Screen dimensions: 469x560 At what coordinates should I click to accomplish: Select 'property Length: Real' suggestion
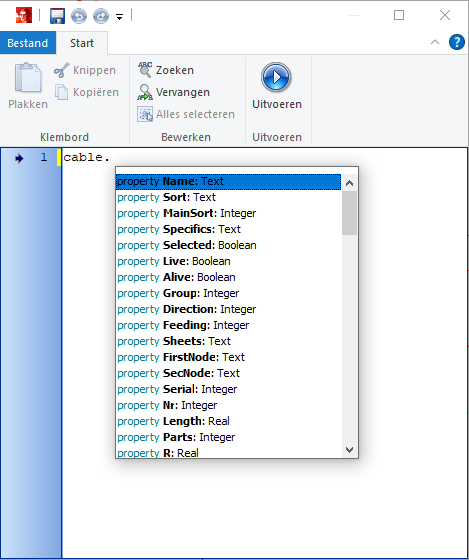(228, 421)
